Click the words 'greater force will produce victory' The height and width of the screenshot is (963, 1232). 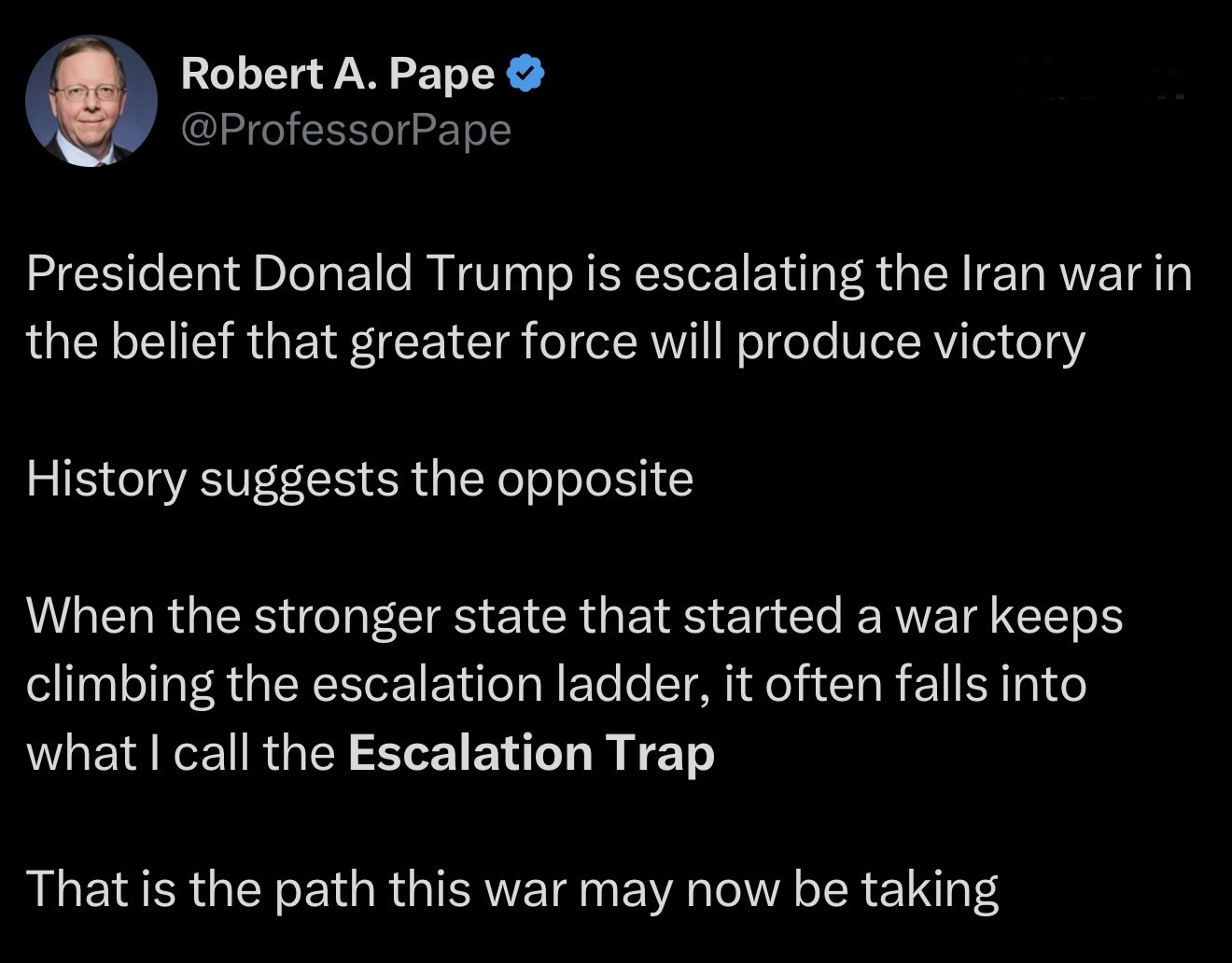coord(718,342)
